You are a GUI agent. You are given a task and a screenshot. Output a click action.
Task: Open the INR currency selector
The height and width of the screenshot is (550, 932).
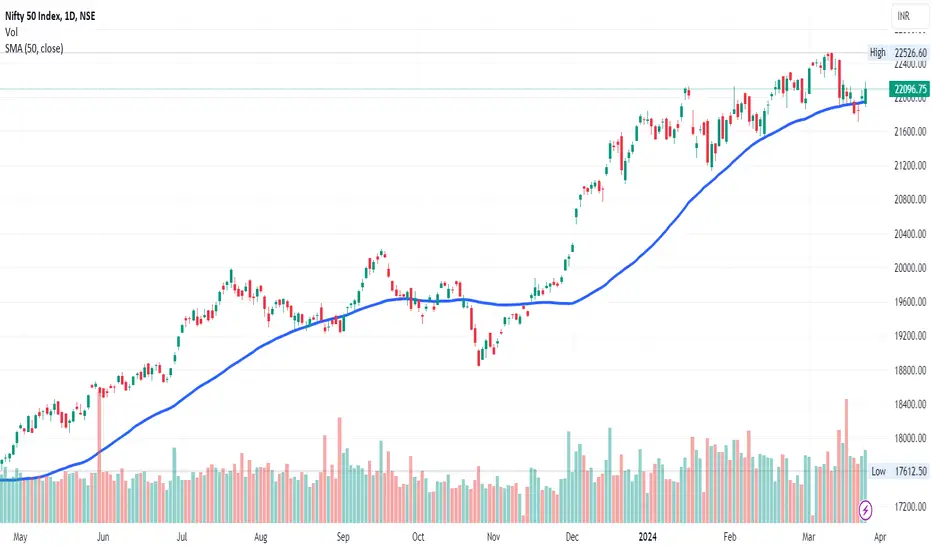[x=909, y=16]
